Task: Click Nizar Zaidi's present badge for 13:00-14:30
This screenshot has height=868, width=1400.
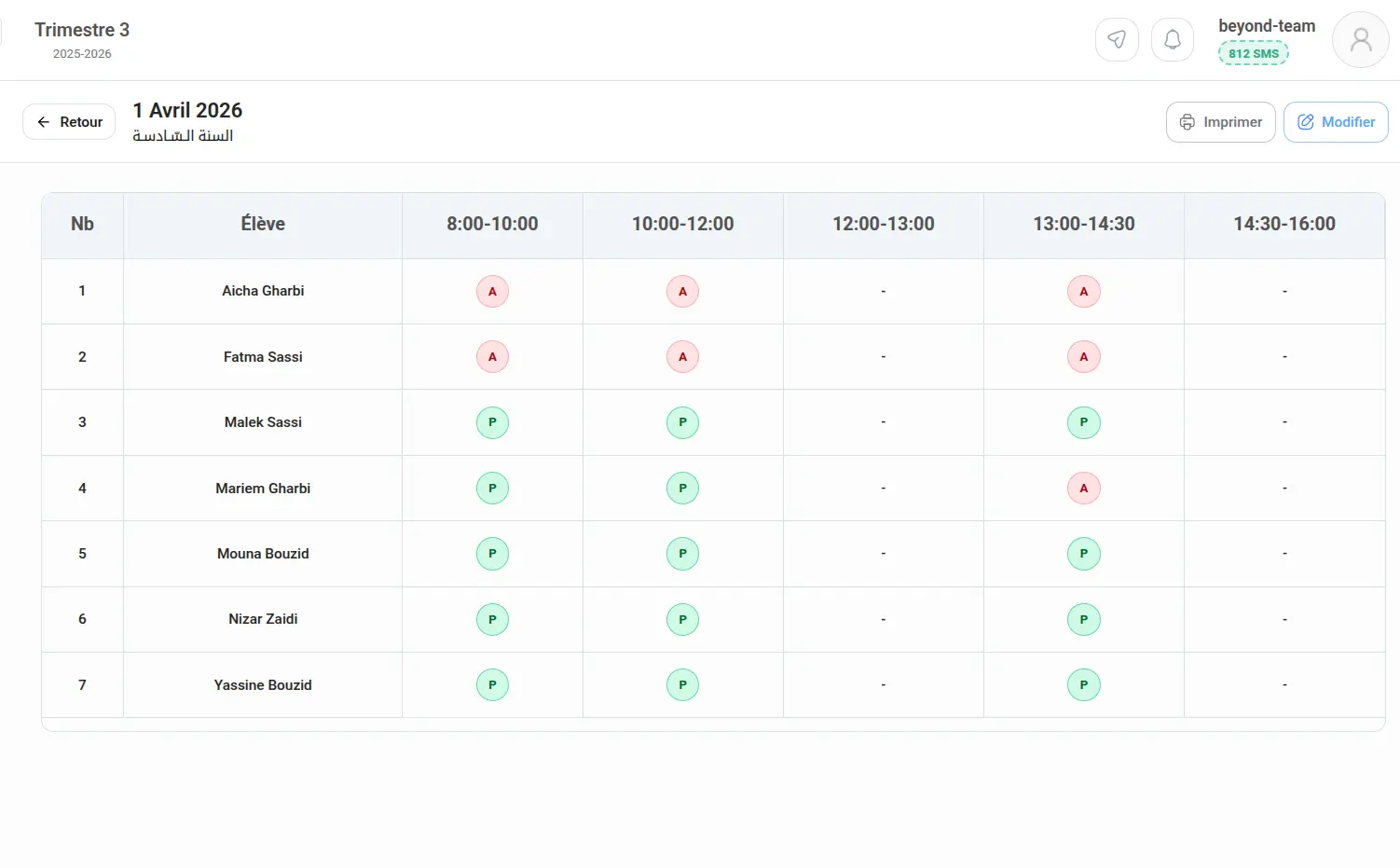Action: [x=1084, y=620]
